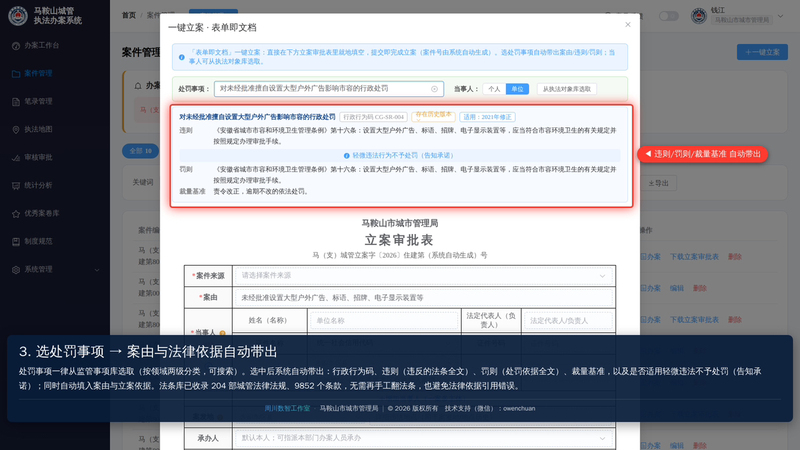Click the 系统管理 gear icon
The height and width of the screenshot is (450, 800).
pyautogui.click(x=16, y=270)
